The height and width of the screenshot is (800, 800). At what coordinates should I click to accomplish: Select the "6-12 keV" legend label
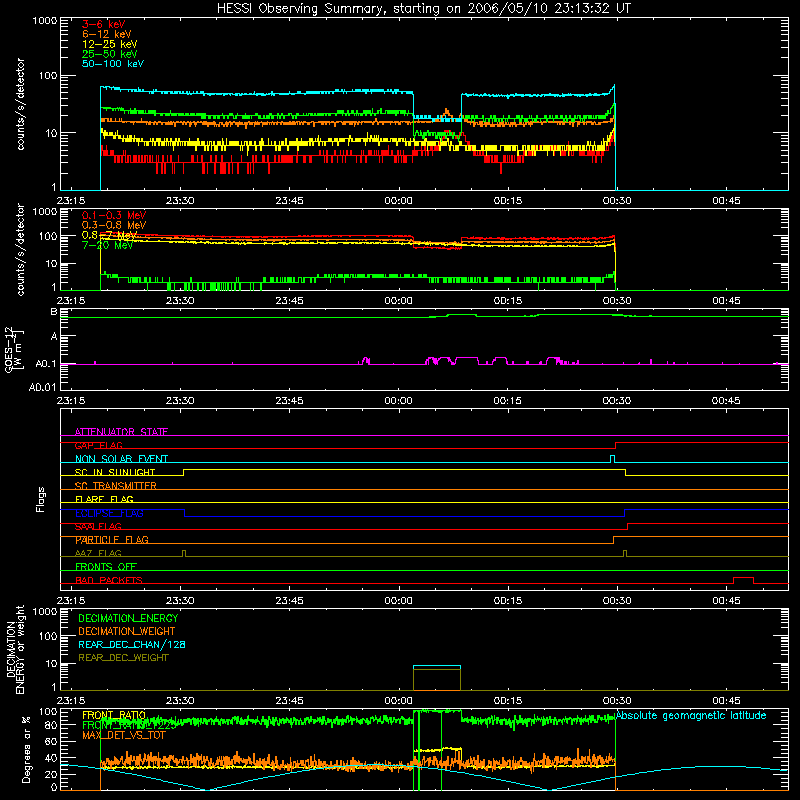coord(107,34)
